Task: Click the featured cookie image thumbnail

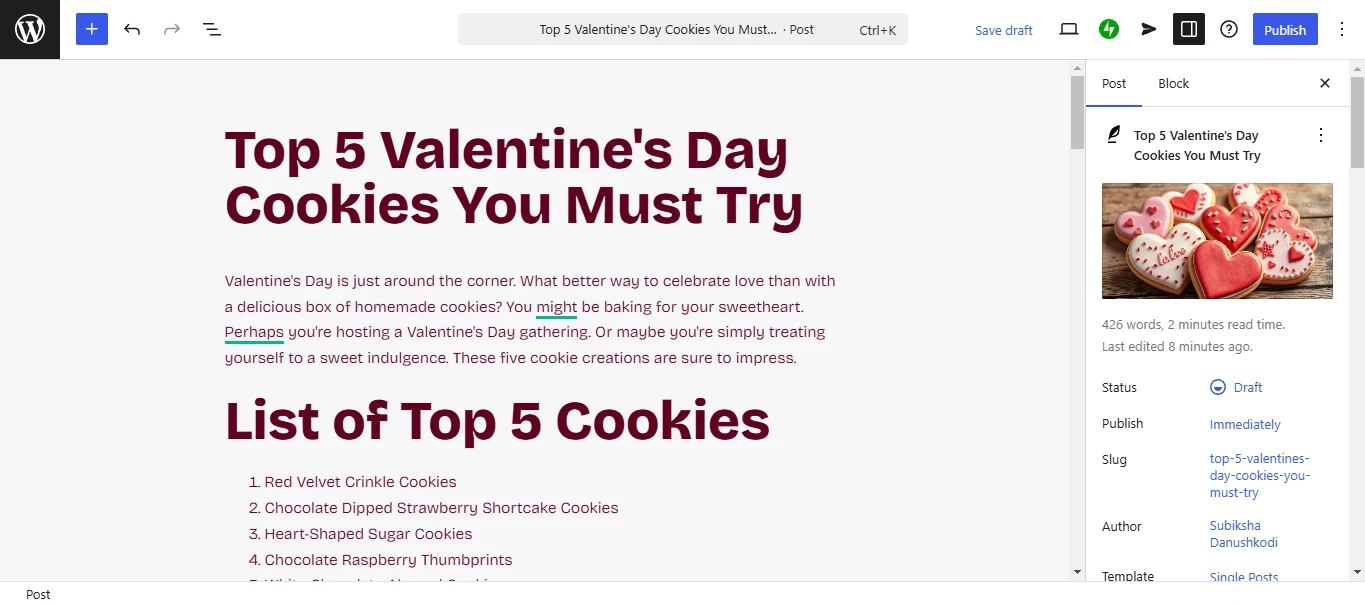Action: pyautogui.click(x=1217, y=241)
